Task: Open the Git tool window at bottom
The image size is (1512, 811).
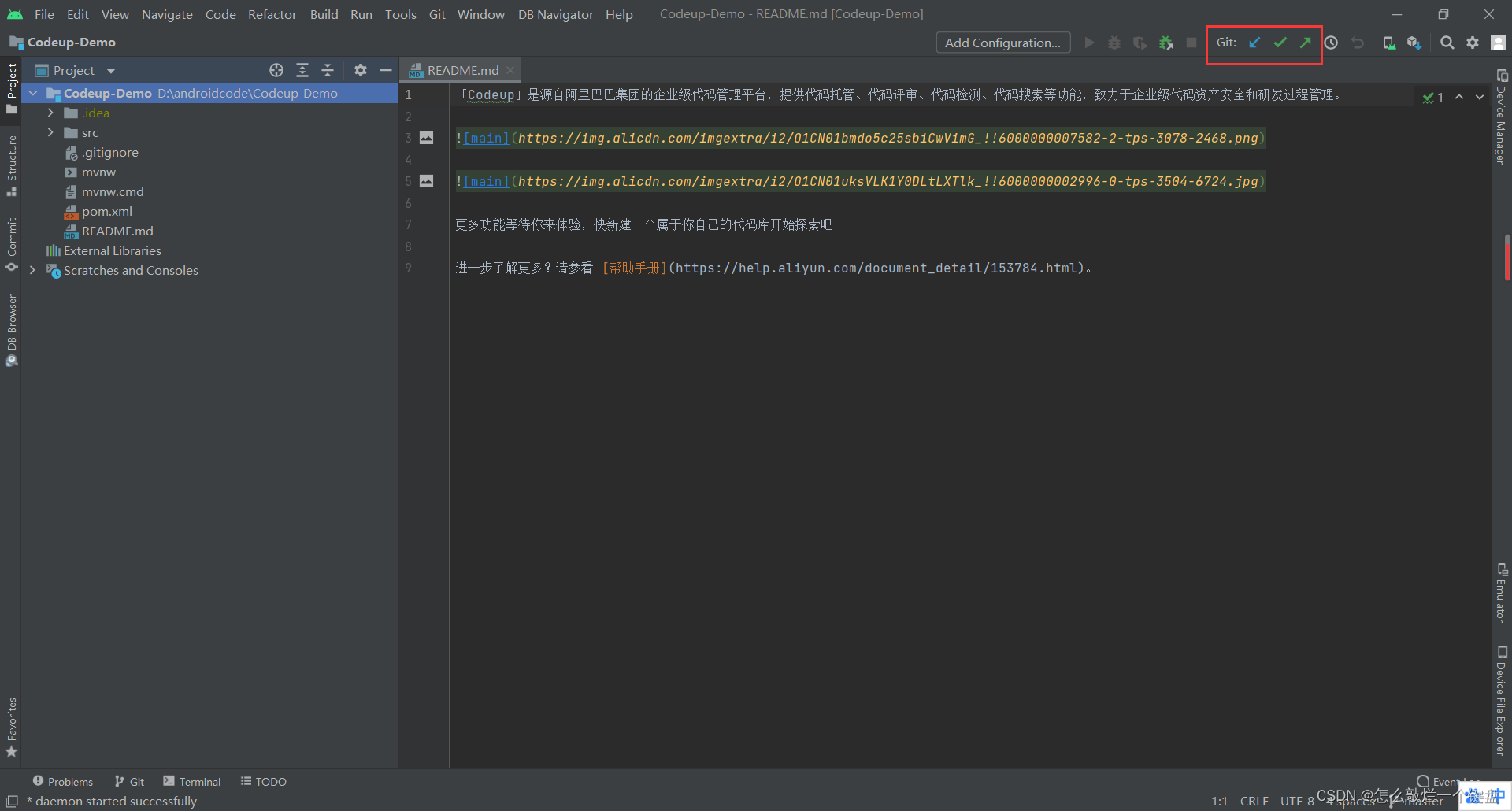Action: [x=129, y=781]
